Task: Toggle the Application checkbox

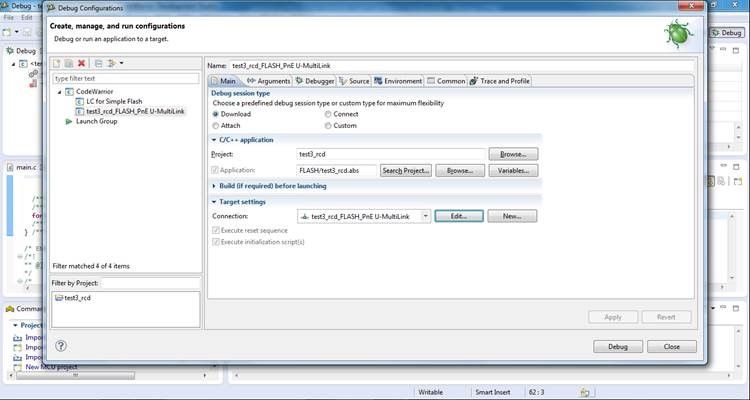Action: click(x=215, y=170)
